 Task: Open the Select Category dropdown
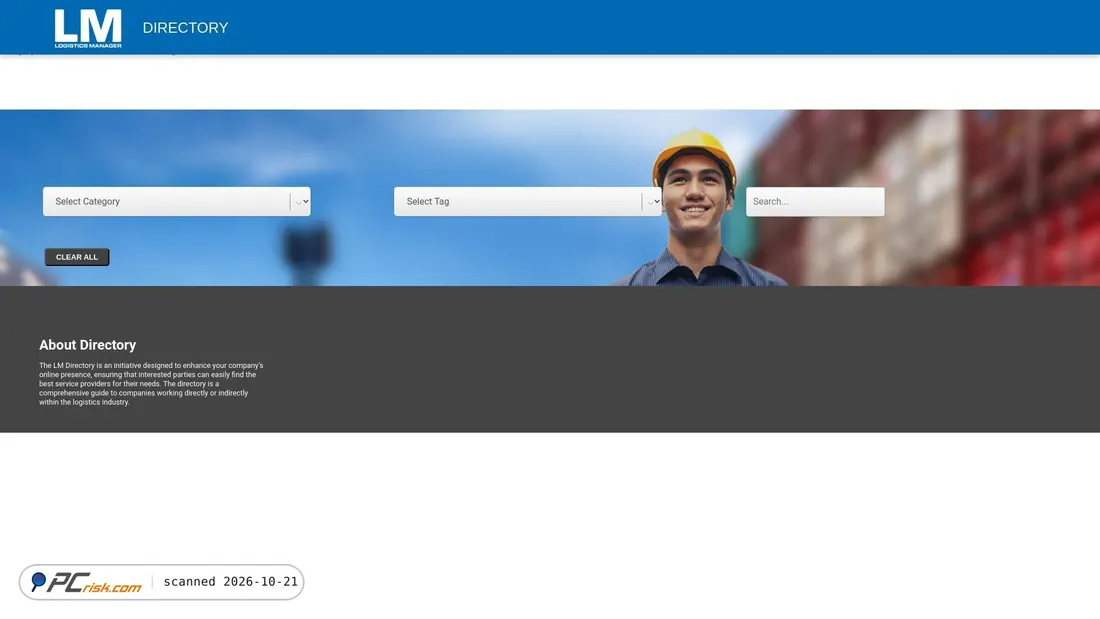pyautogui.click(x=177, y=201)
